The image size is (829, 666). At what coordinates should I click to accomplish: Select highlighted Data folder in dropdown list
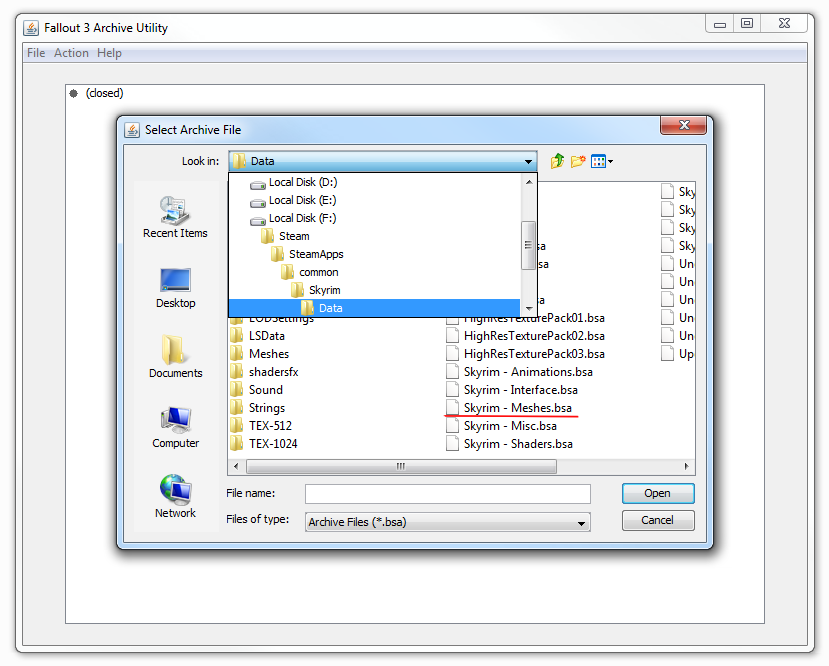375,308
